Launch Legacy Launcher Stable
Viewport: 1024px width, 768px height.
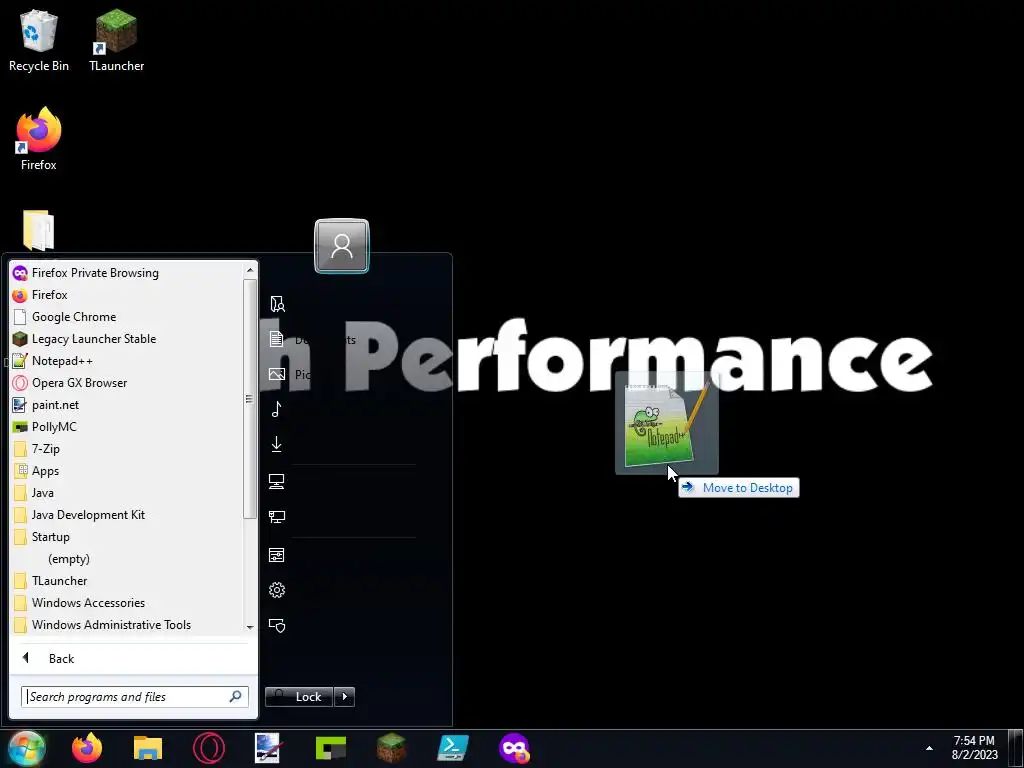(127, 339)
